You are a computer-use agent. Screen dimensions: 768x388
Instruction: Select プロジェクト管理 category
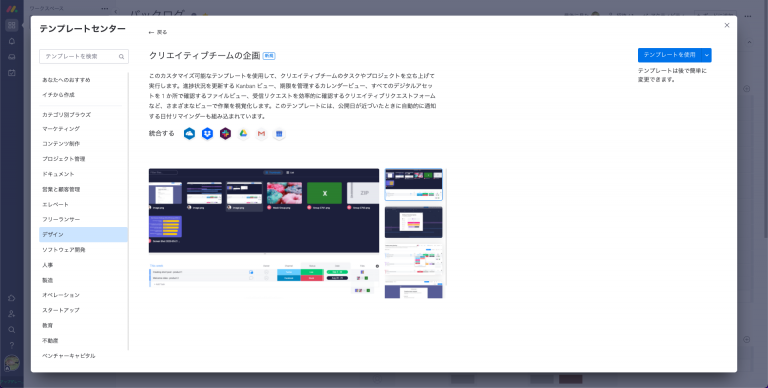(x=64, y=159)
